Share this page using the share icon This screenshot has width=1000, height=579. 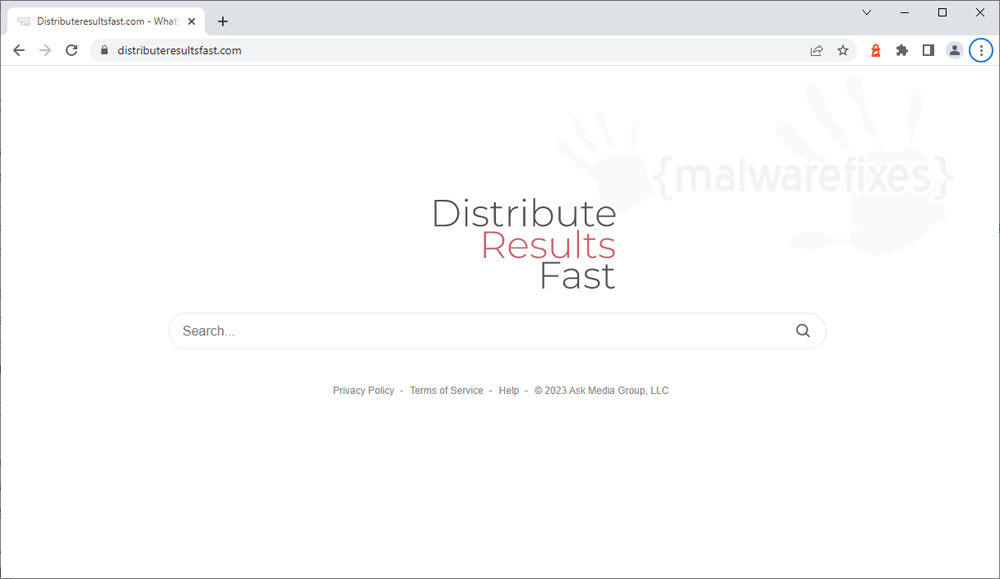(x=816, y=50)
